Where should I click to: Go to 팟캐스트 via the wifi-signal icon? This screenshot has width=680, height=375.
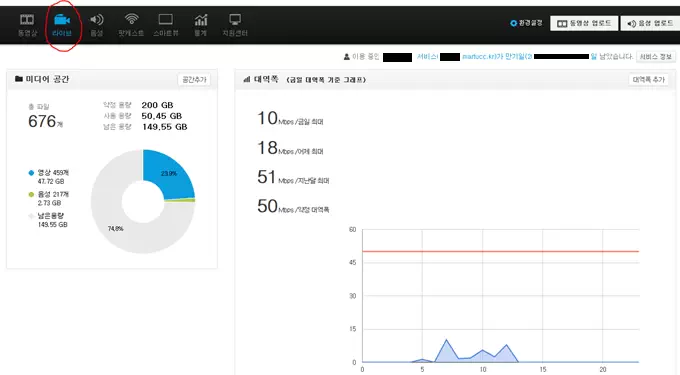131,19
